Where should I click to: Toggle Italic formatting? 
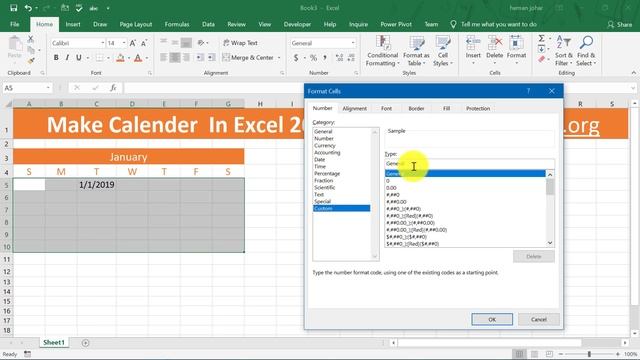click(x=67, y=58)
